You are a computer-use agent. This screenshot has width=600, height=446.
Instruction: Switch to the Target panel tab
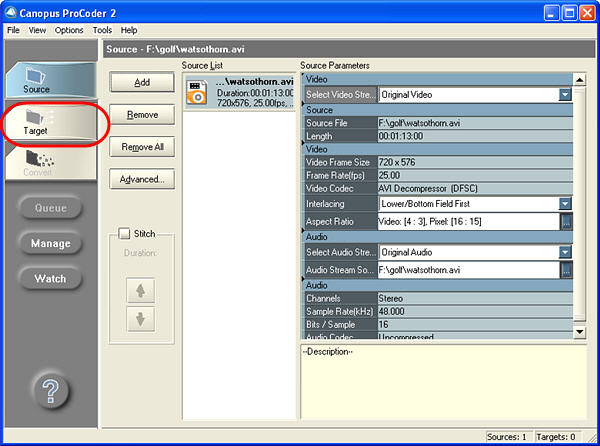point(51,122)
